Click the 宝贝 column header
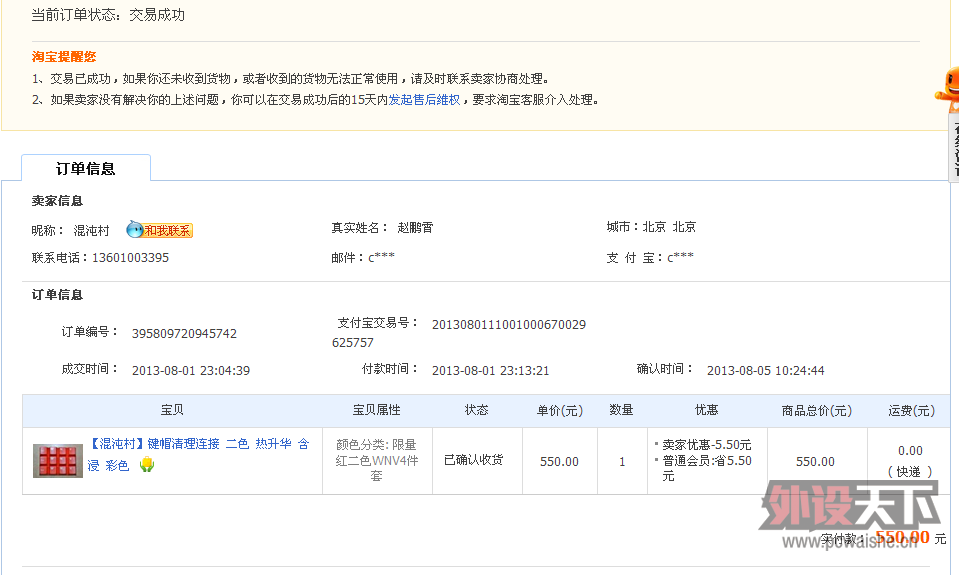The width and height of the screenshot is (959, 575). [x=172, y=411]
